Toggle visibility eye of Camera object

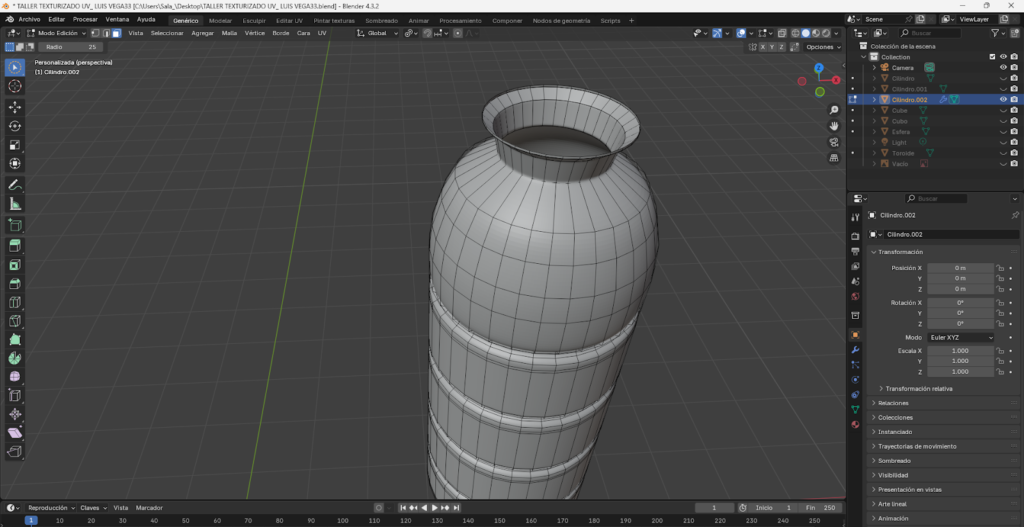(1004, 67)
